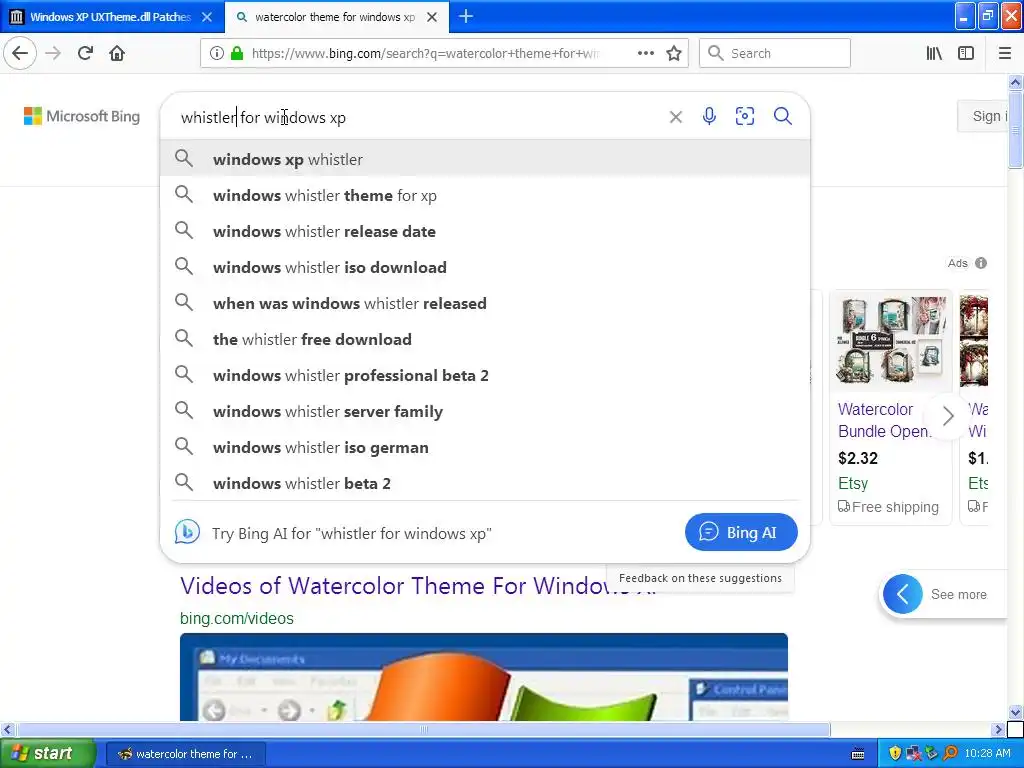Open the Watercolor theme video thumbnail
Viewport: 1024px width, 768px height.
[484, 677]
